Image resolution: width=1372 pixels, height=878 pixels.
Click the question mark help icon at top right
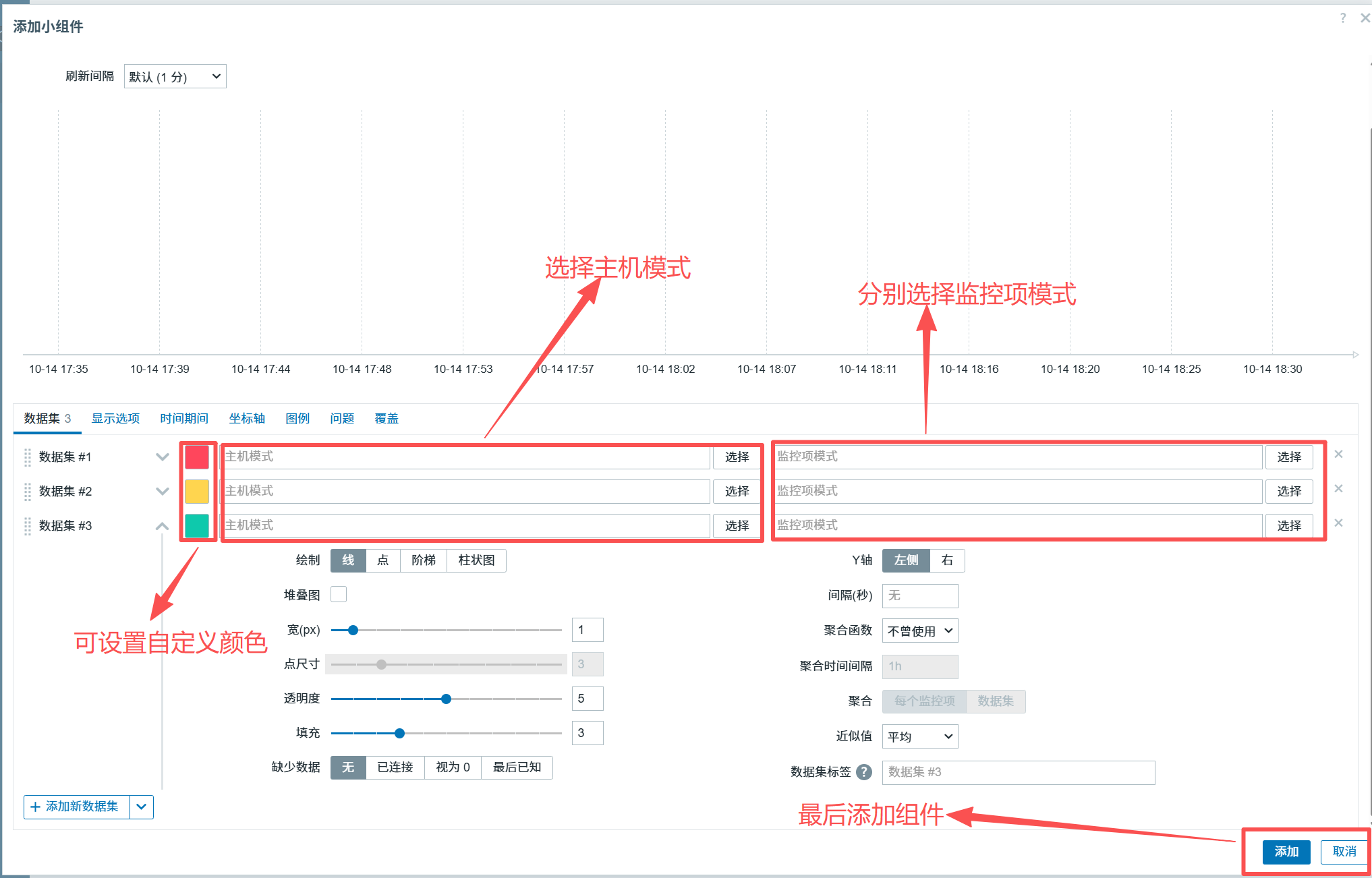(1343, 18)
